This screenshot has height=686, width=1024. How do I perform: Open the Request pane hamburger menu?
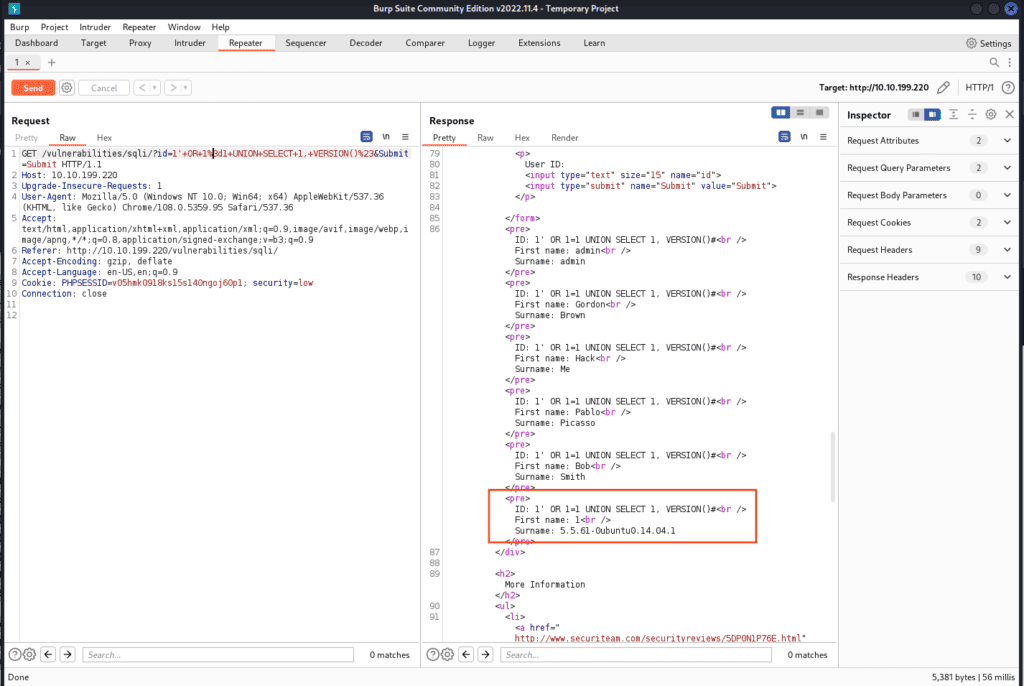tap(405, 137)
